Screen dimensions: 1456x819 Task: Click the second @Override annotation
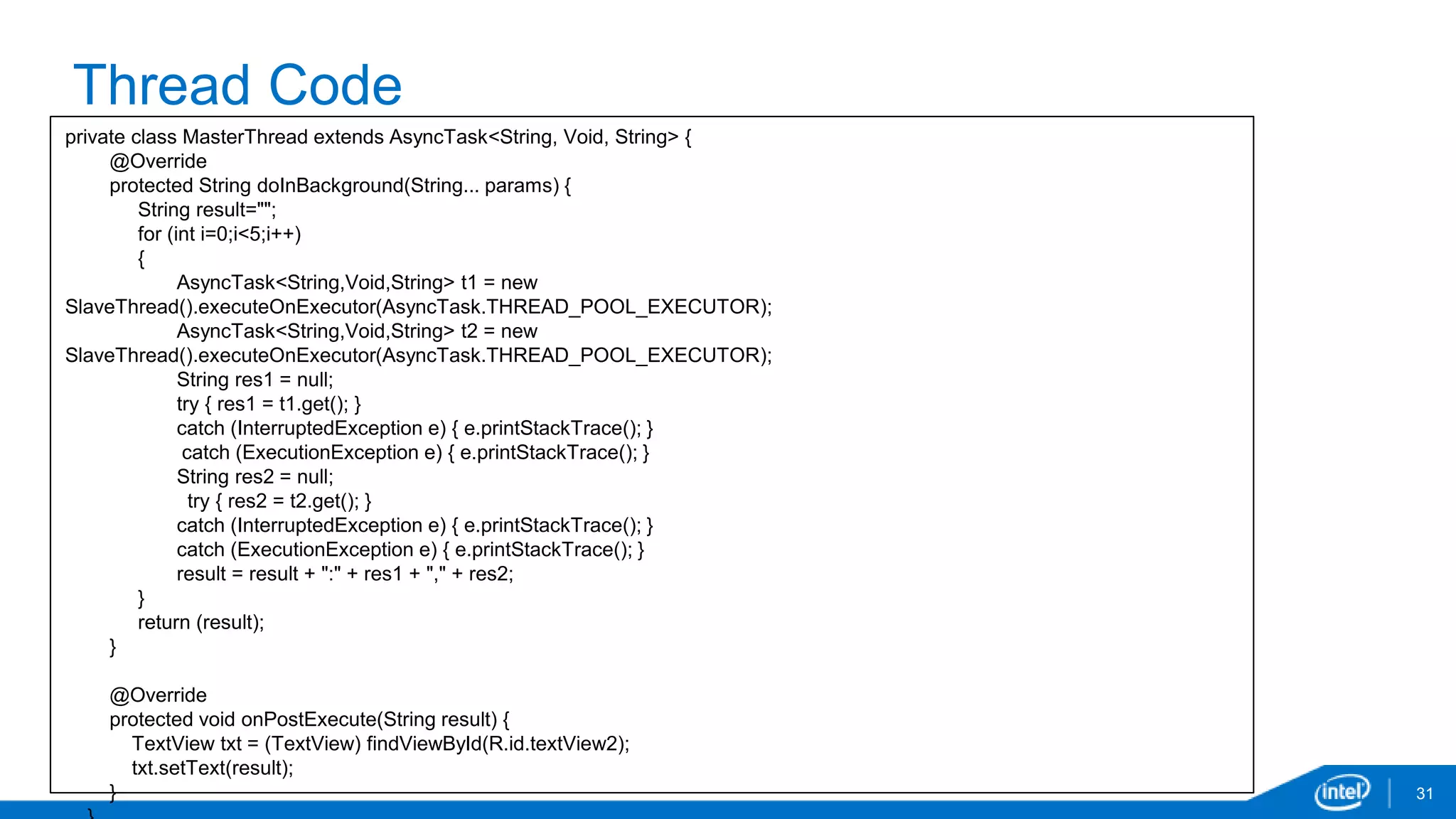[158, 695]
